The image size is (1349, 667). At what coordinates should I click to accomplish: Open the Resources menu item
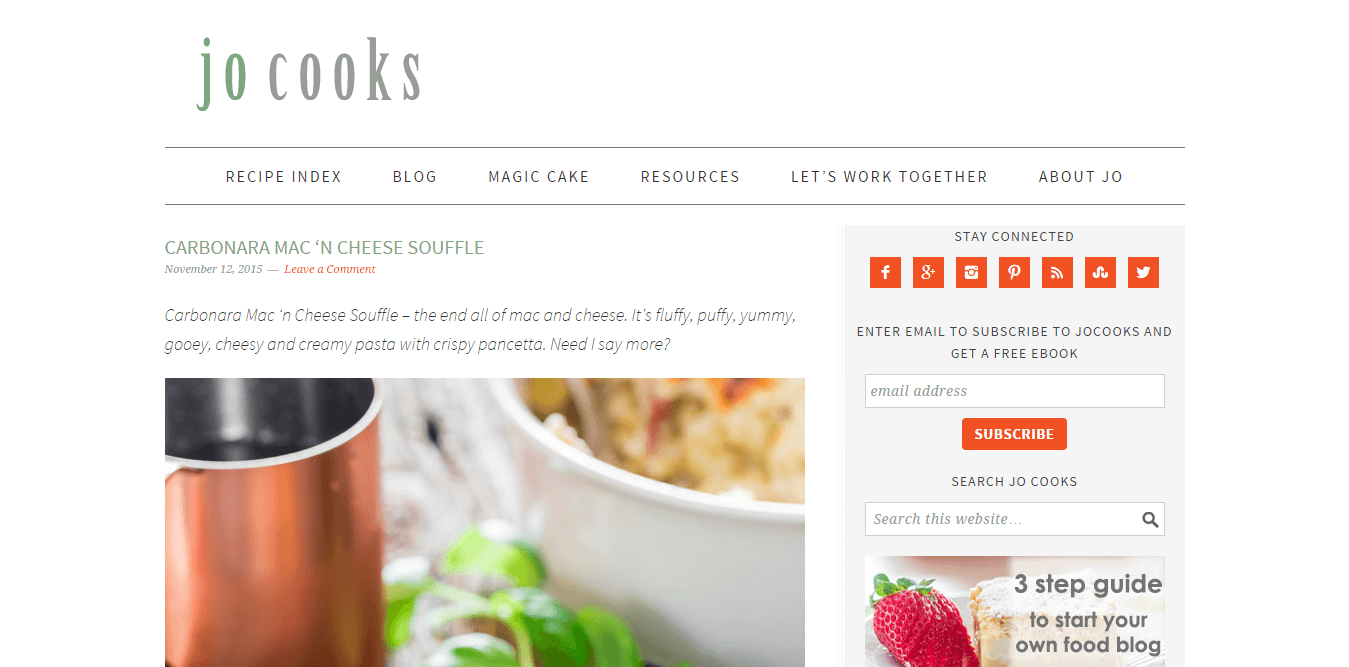pyautogui.click(x=690, y=177)
